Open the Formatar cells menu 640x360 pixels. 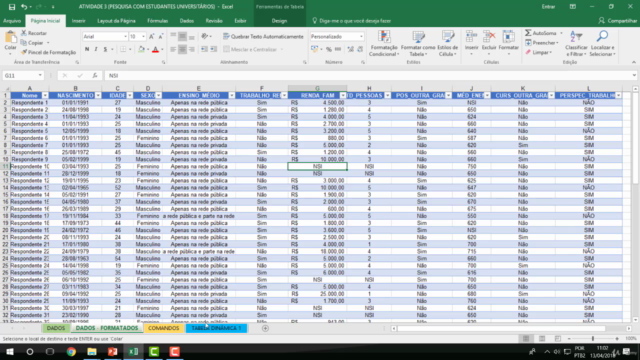(x=509, y=43)
